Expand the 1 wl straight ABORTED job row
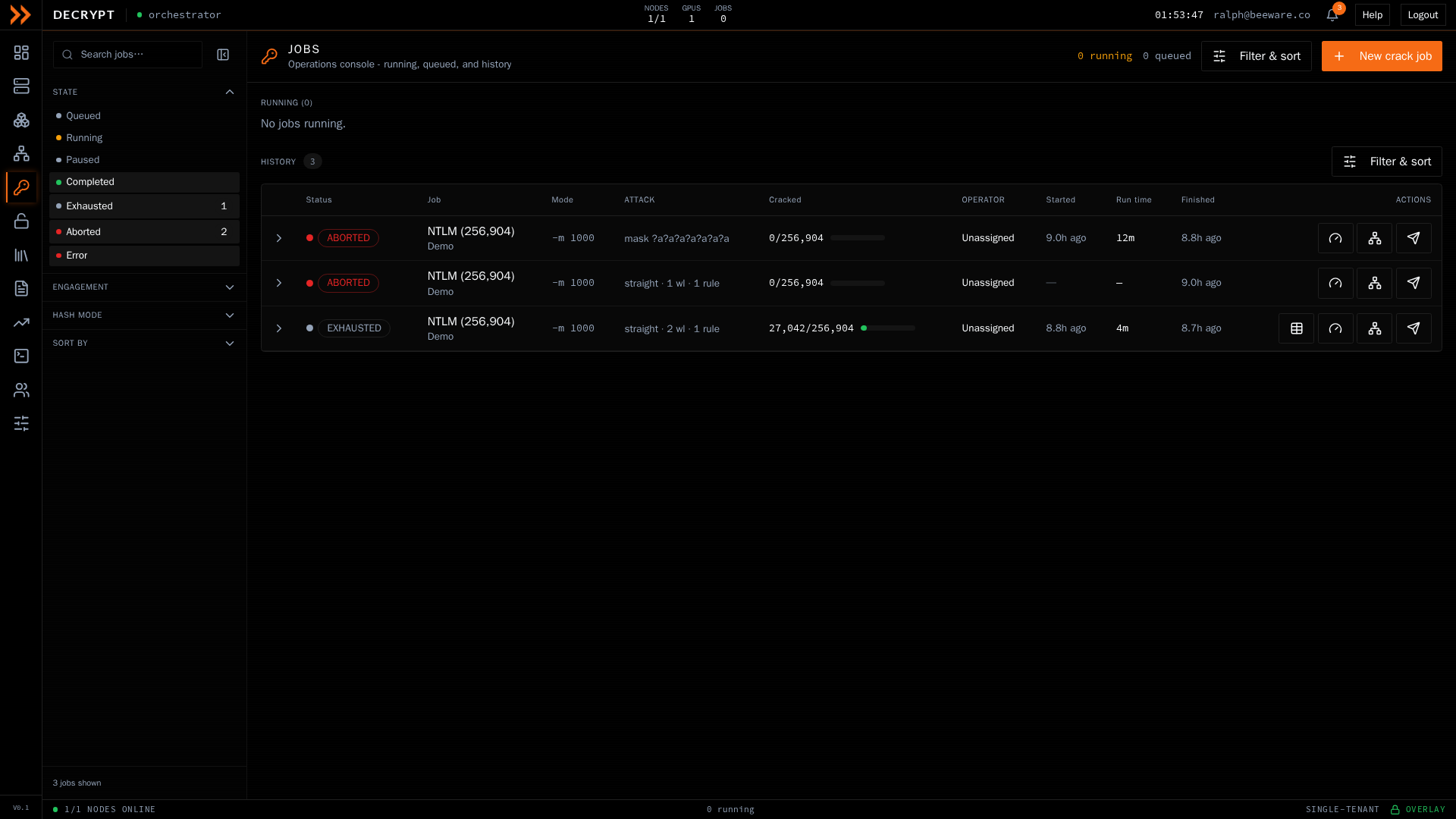 (x=278, y=283)
